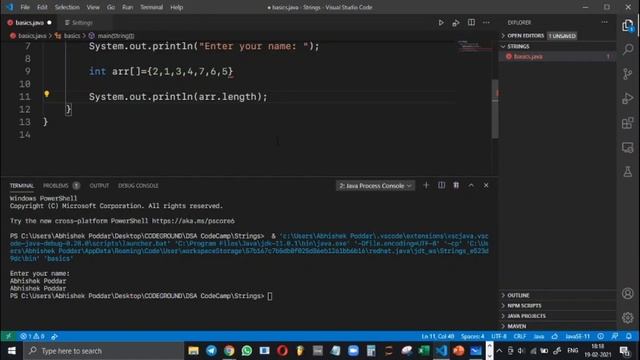Click the editor vertical scrollbar thumb
This screenshot has width=640, height=360.
tap(495, 109)
